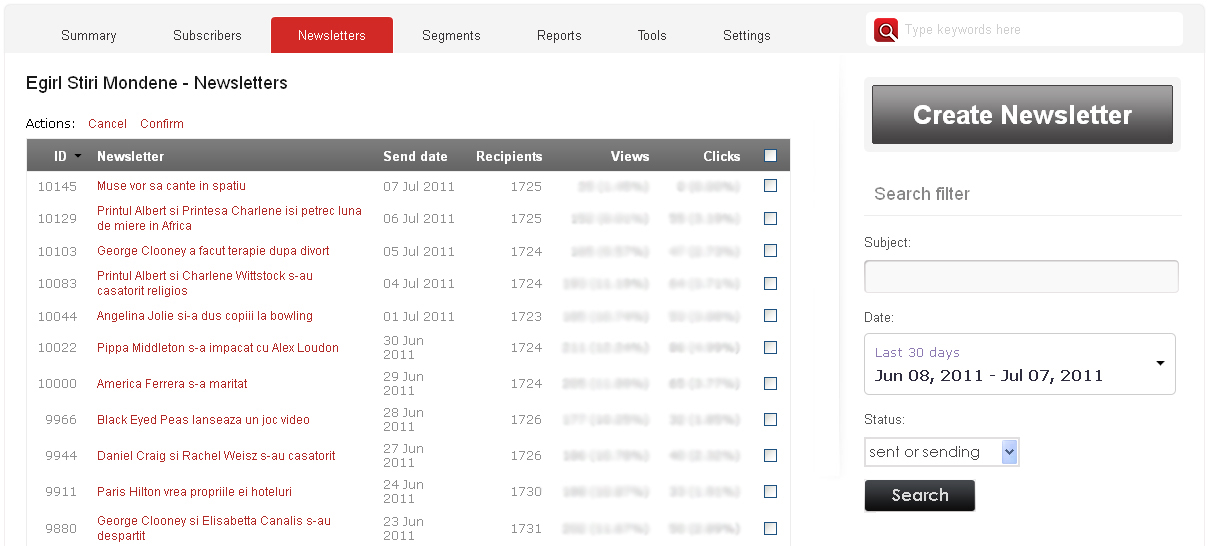
Task: Tick the checkbox for Paris Hilton newsletter
Action: click(770, 492)
